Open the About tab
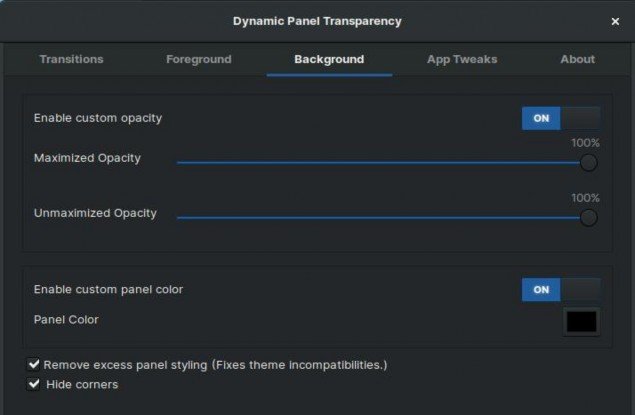Viewport: 635px width, 415px height. tap(577, 59)
